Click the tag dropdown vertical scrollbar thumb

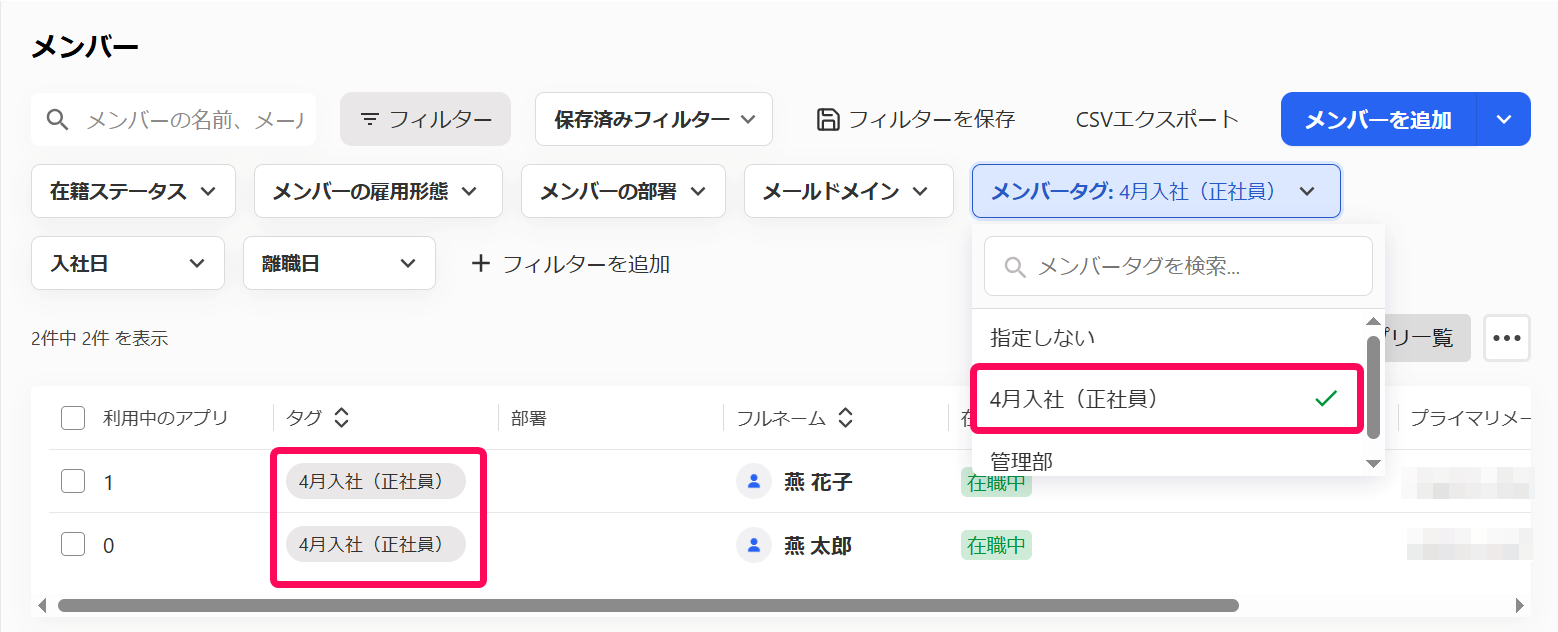[x=1373, y=387]
